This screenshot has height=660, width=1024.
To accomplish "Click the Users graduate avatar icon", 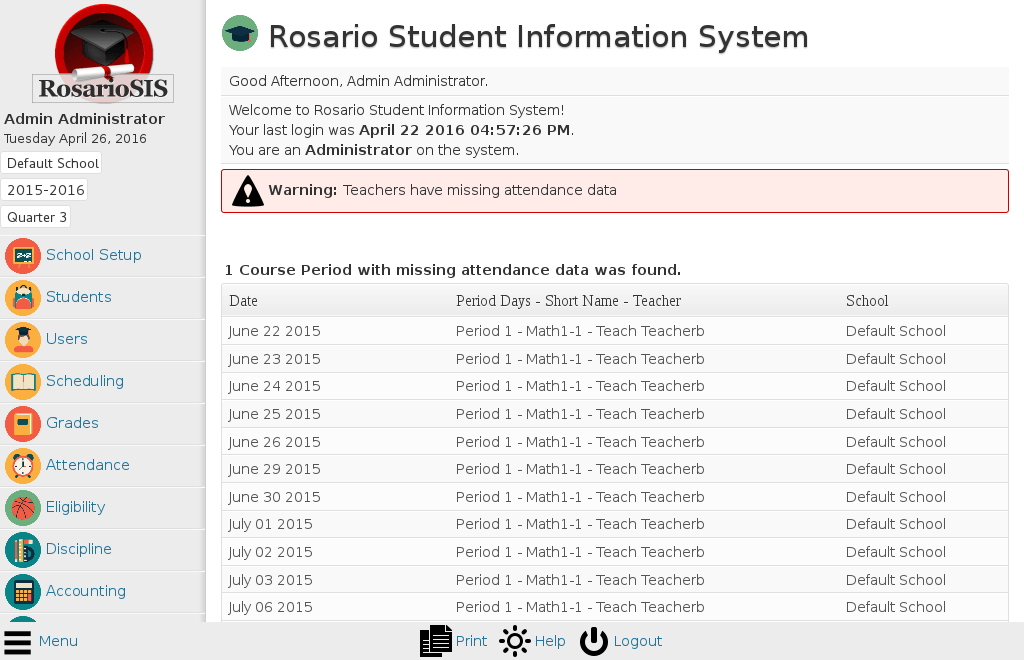I will click(23, 339).
